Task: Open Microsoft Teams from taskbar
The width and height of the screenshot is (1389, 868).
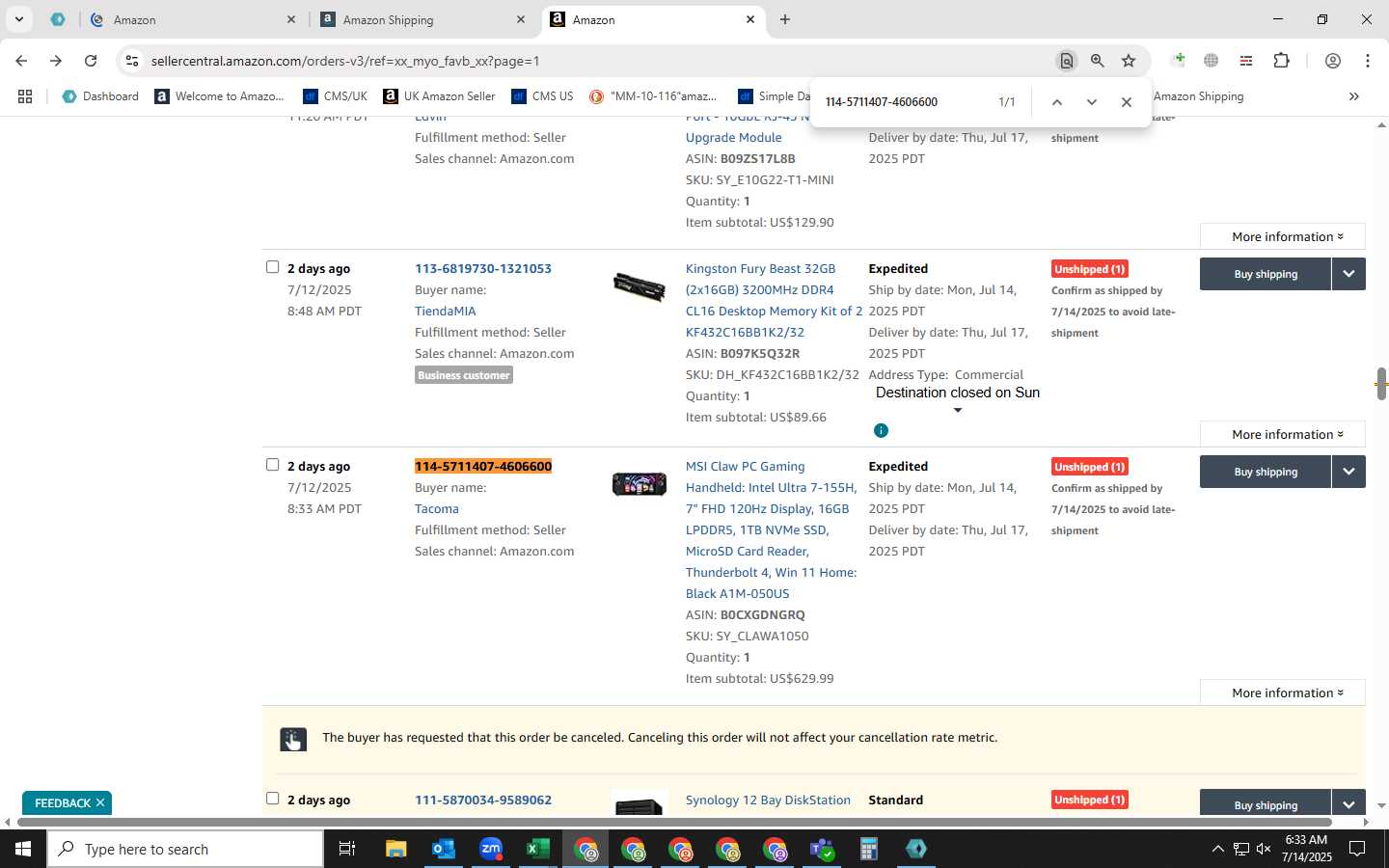Action: (x=822, y=849)
